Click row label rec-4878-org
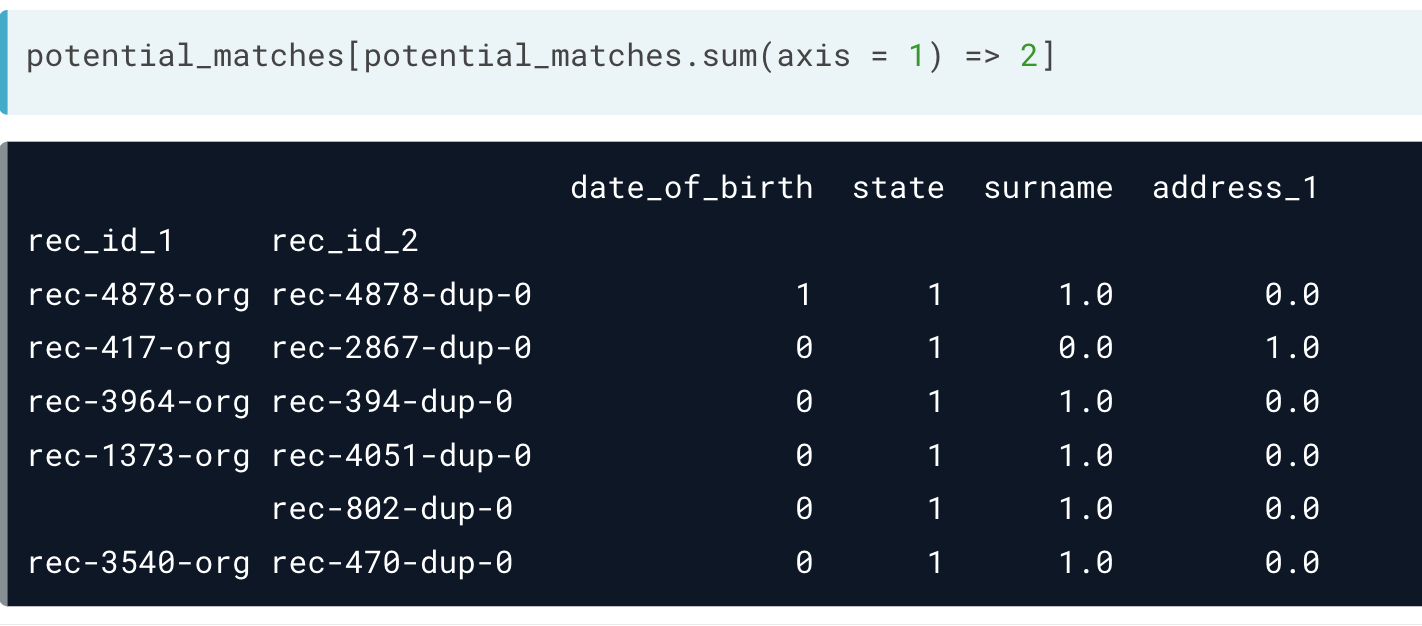The image size is (1422, 626). [138, 295]
